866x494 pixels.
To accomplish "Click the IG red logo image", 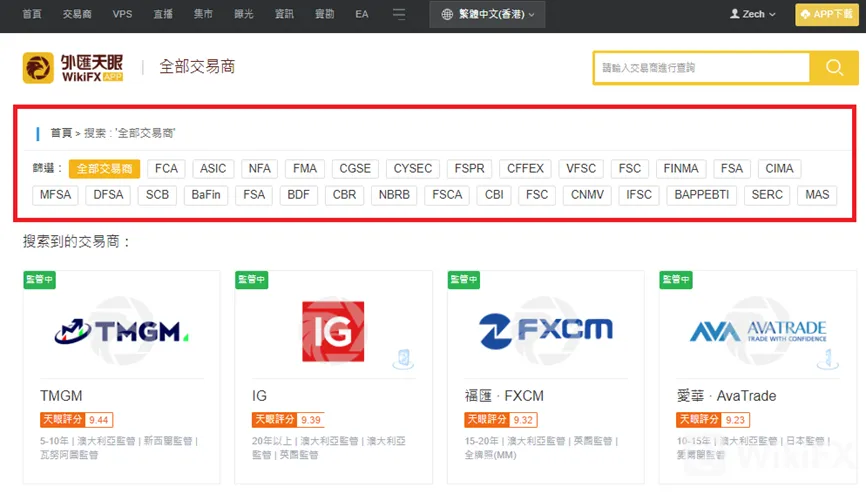I will coord(333,332).
